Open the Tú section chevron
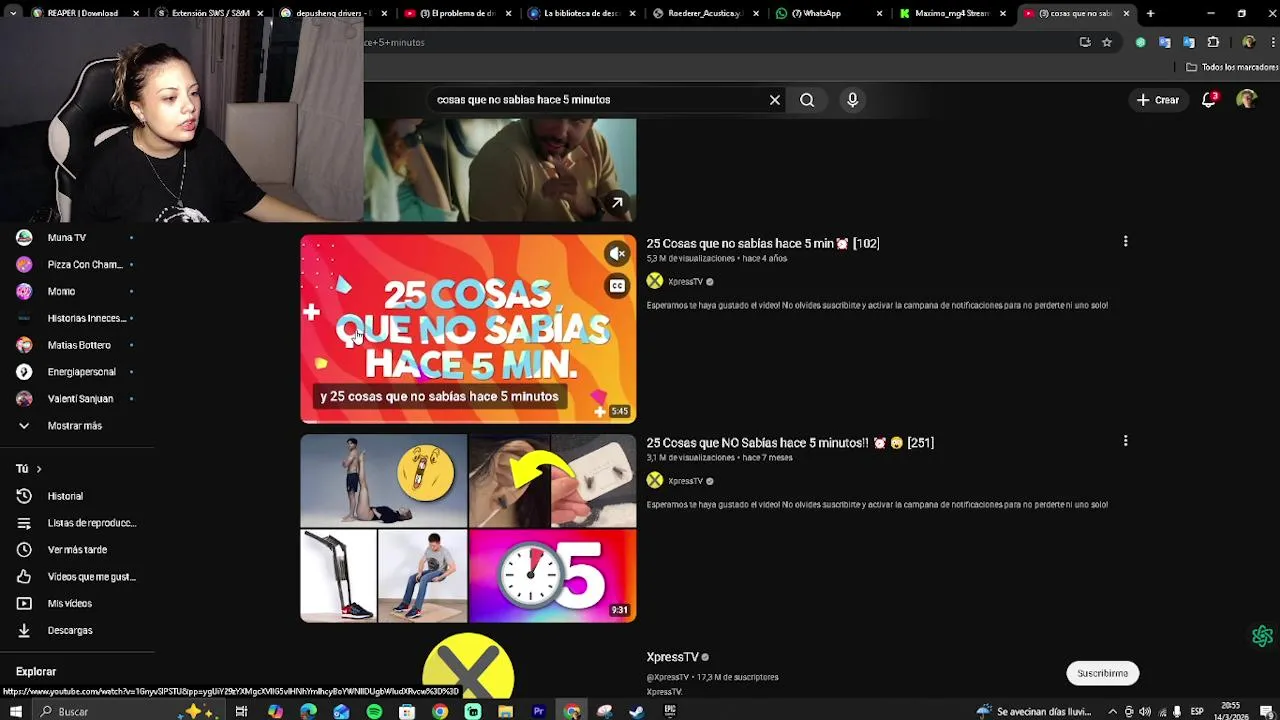Screen dimensions: 1280x720 pos(38,469)
